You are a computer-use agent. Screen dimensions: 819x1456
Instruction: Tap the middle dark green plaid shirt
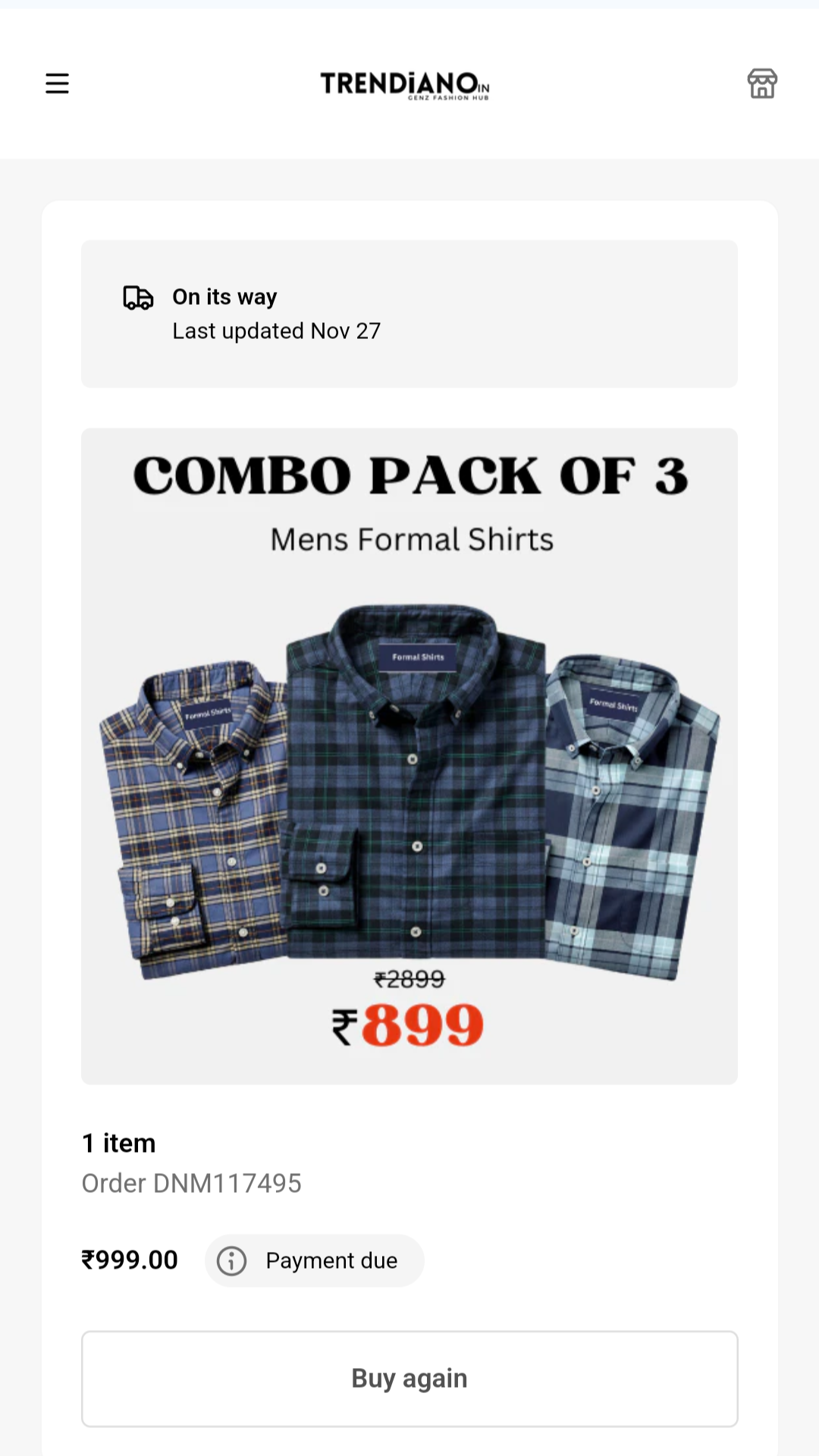416,781
